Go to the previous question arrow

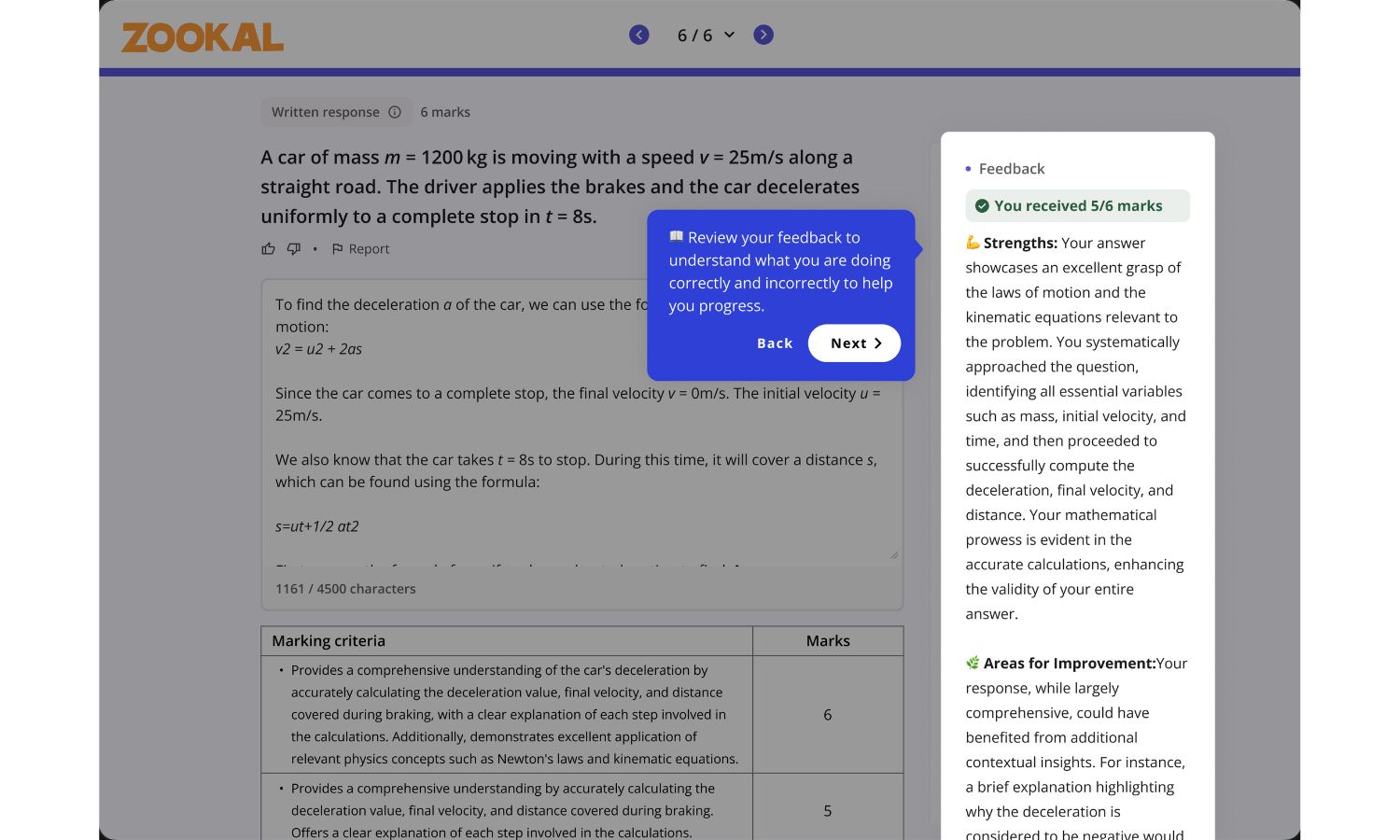tap(639, 35)
